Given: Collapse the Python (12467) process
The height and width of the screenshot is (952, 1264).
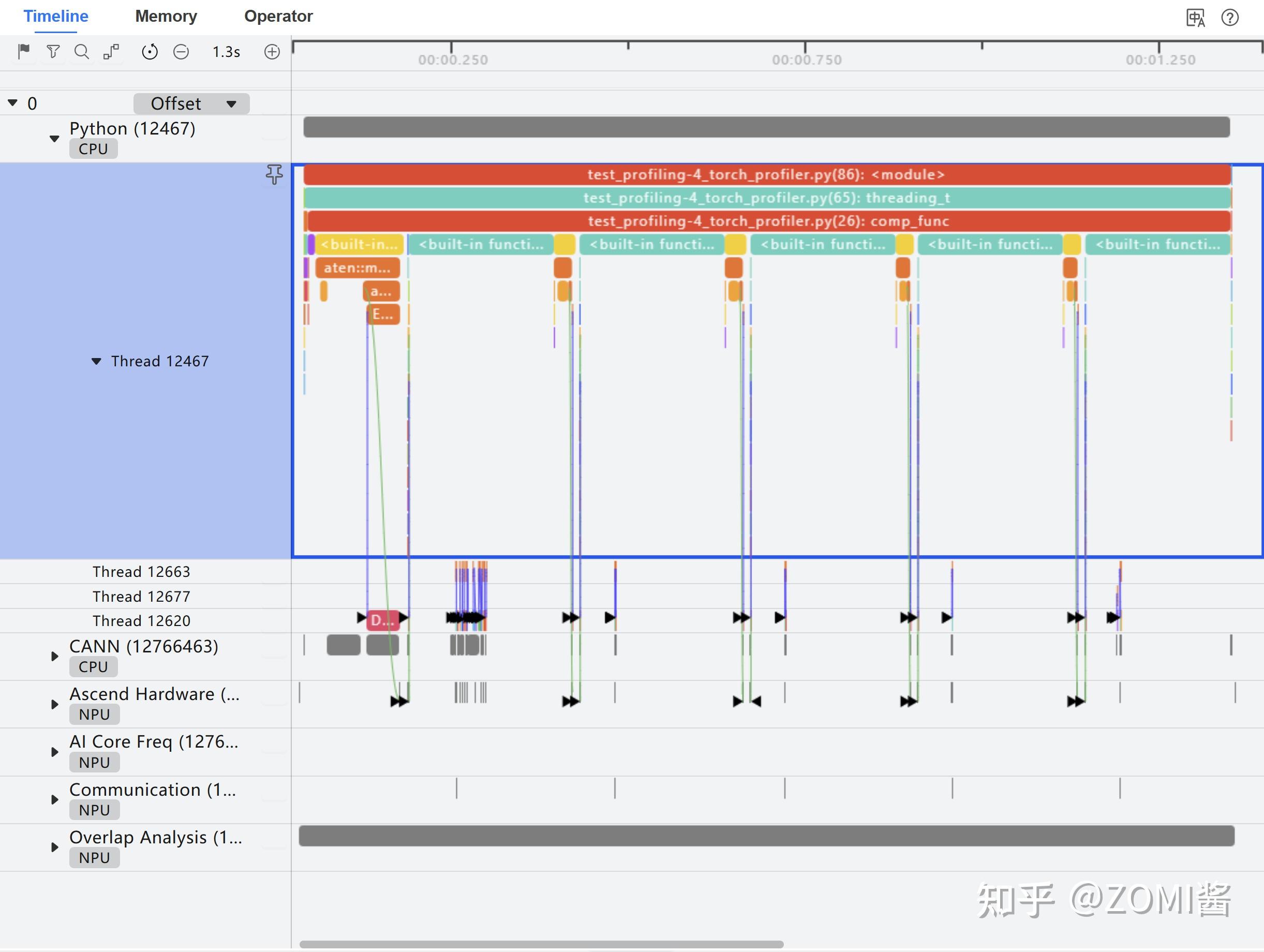Looking at the screenshot, I should click(x=54, y=138).
